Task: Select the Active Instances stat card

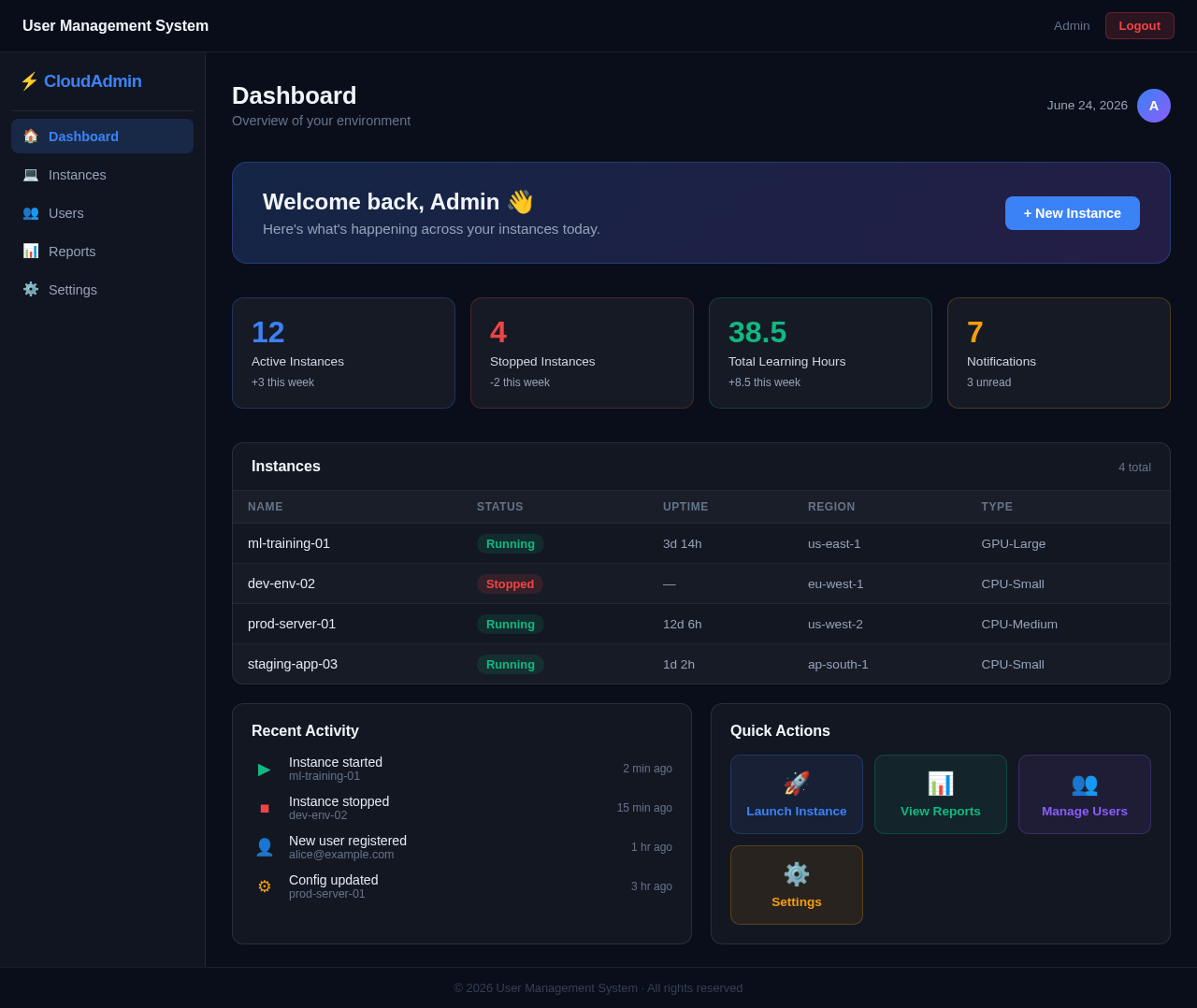Action: click(343, 353)
